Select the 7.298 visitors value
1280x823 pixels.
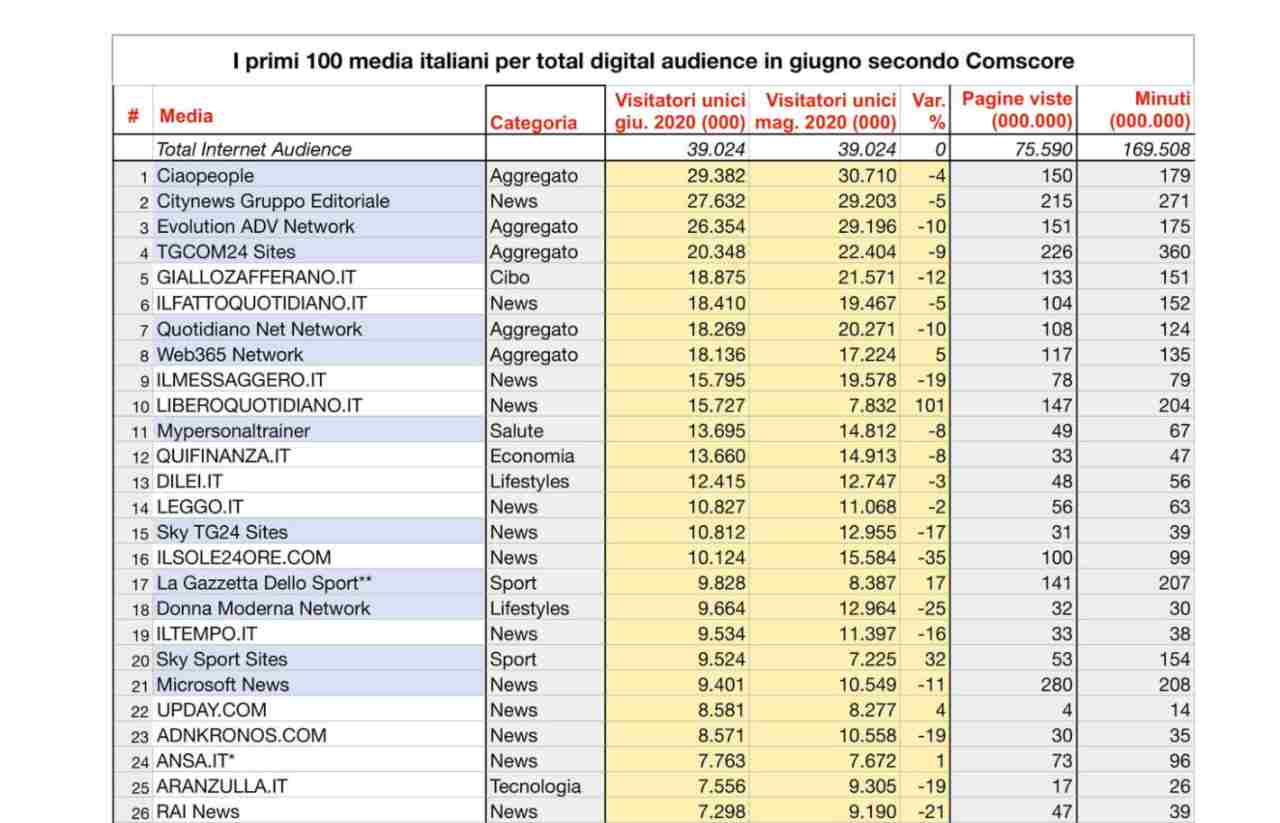coord(721,812)
